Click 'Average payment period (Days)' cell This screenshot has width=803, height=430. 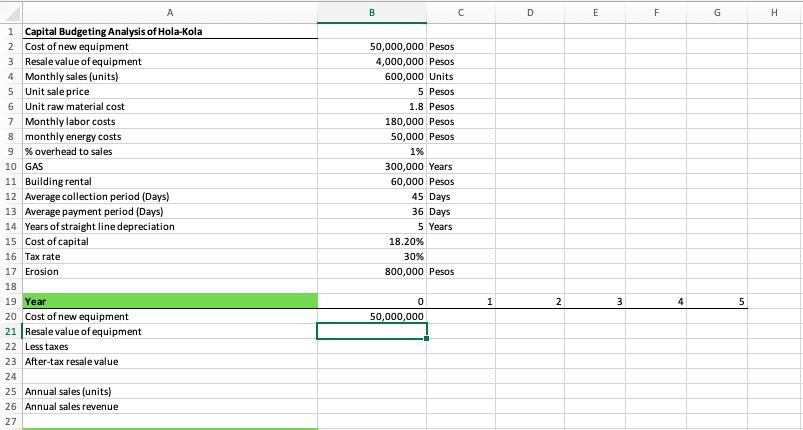coord(170,211)
